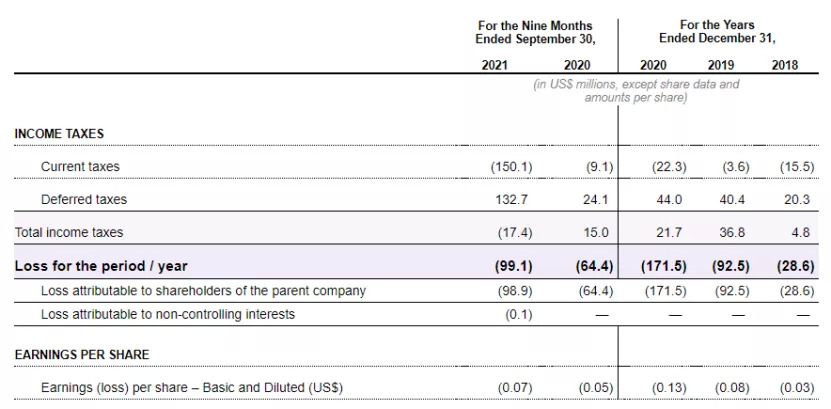Select the 36.8 total income taxes value
The image size is (831, 409).
[733, 233]
